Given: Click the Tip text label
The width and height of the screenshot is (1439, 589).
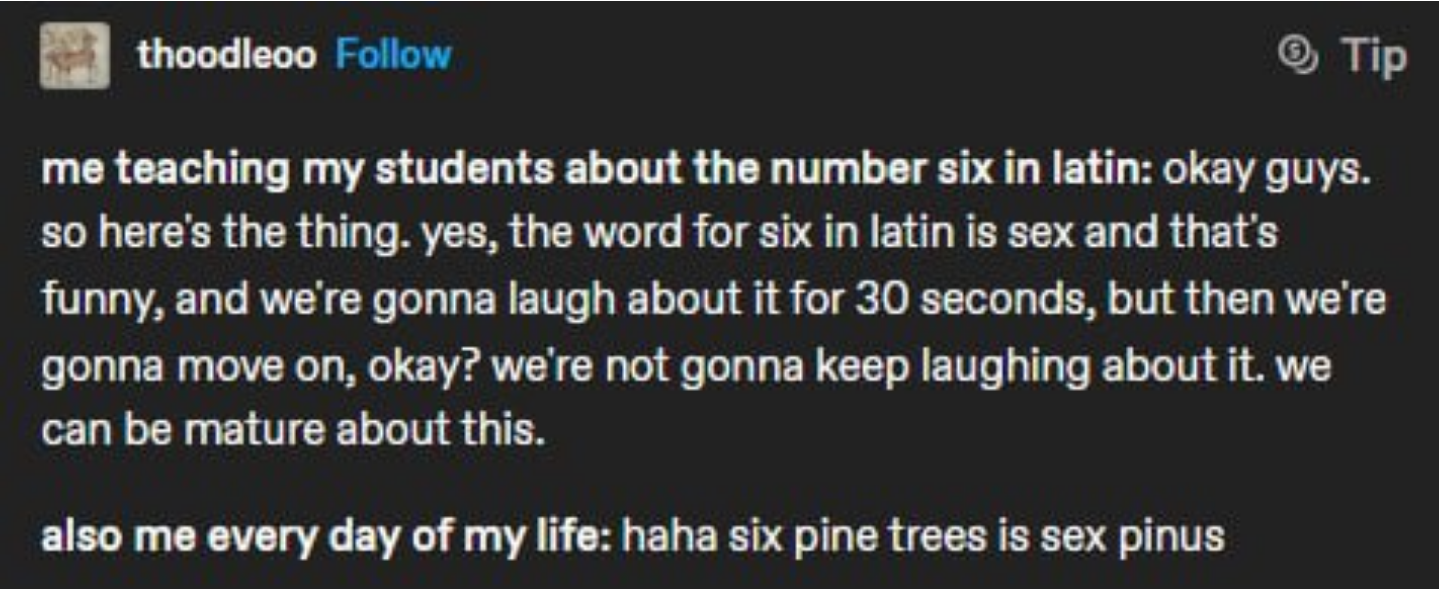Looking at the screenshot, I should (1372, 56).
